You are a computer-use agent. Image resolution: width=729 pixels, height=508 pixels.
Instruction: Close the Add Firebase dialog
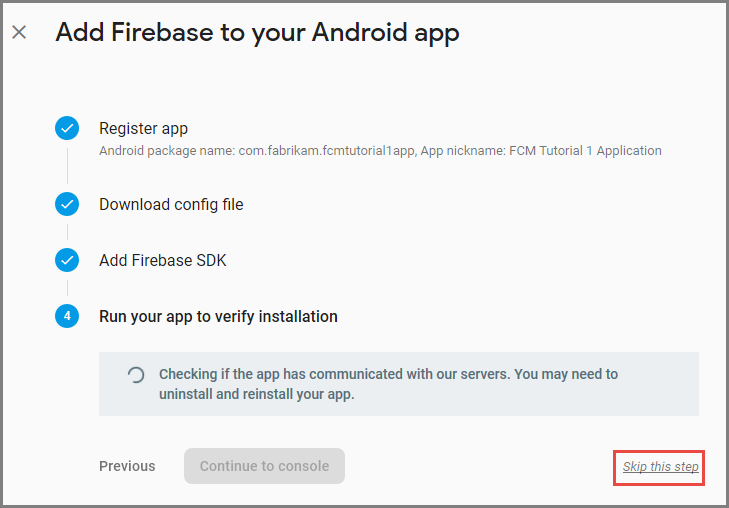[x=19, y=32]
